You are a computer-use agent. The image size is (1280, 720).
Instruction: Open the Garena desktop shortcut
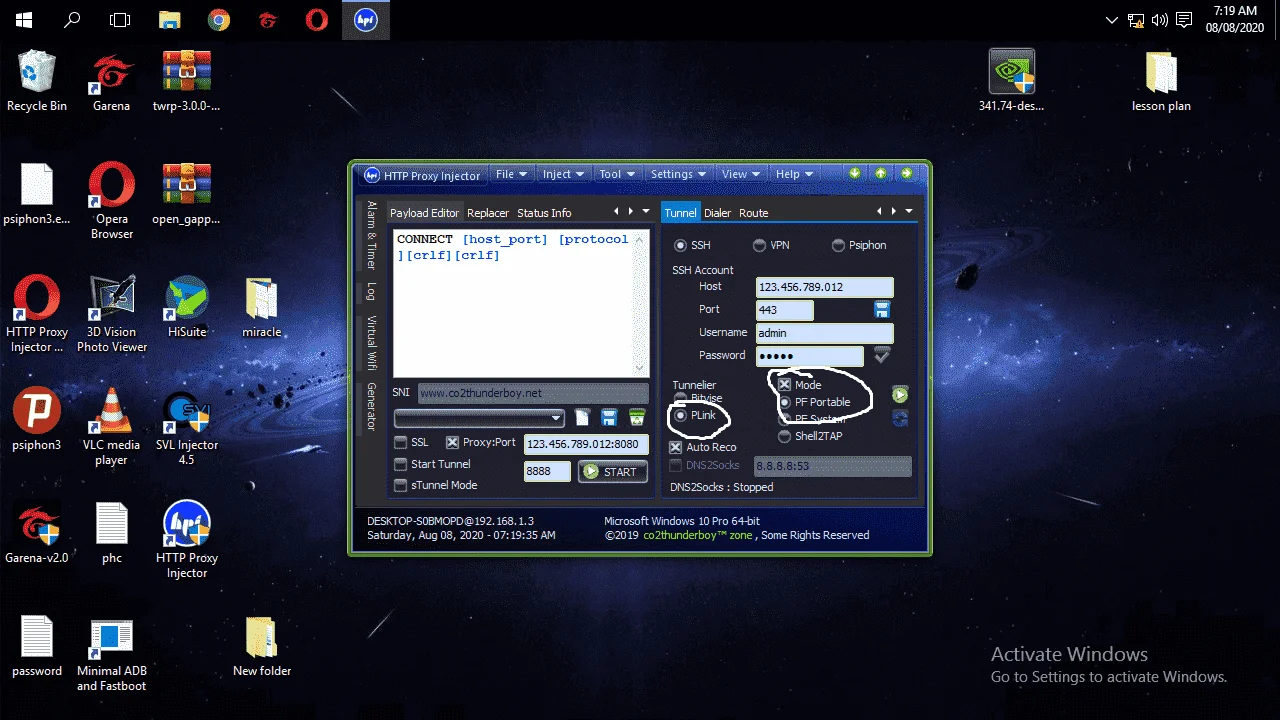tap(111, 82)
